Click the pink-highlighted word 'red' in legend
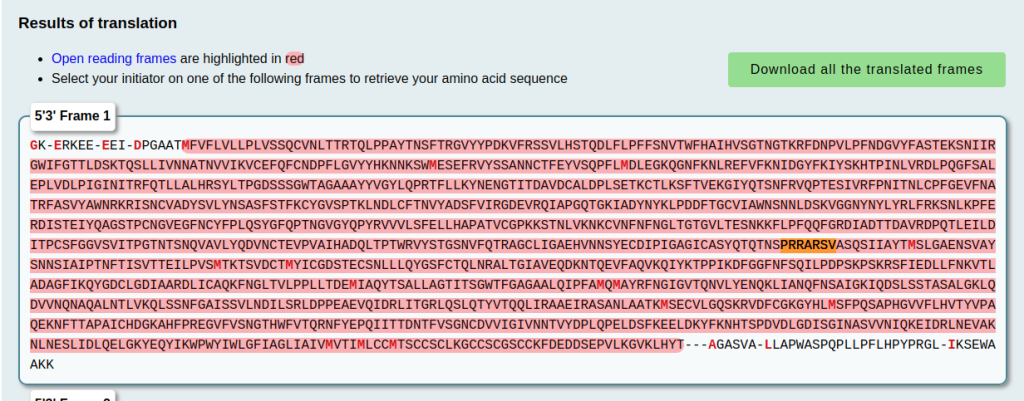1024x401 pixels. 295,58
